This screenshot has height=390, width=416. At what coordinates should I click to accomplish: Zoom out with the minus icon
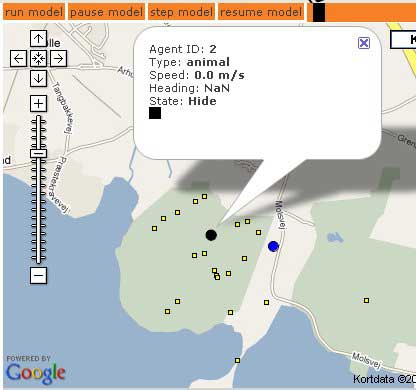38,275
